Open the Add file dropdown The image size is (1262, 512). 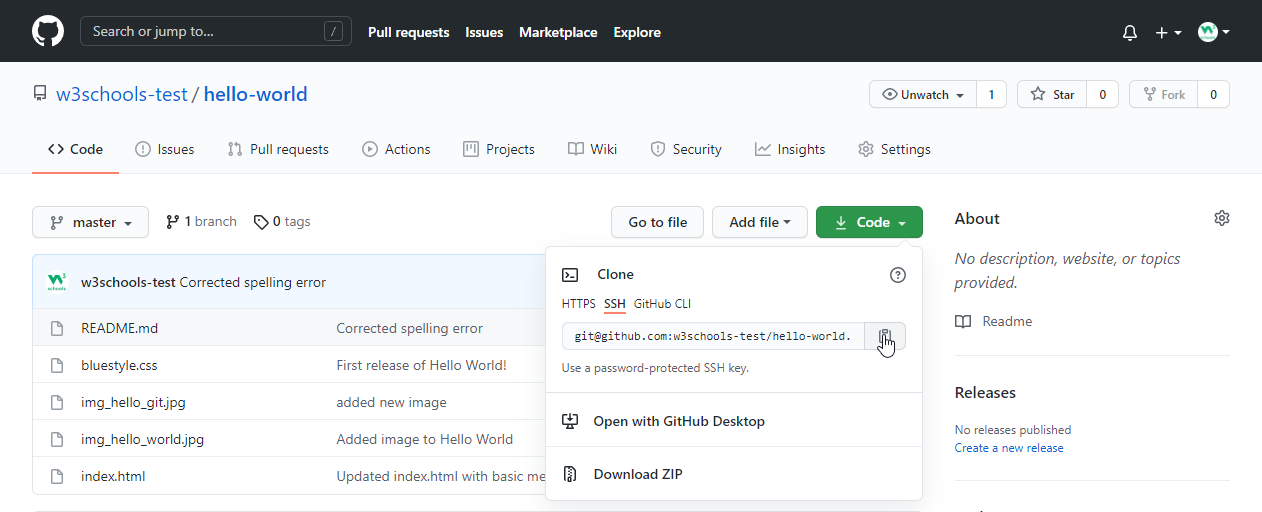pos(759,222)
